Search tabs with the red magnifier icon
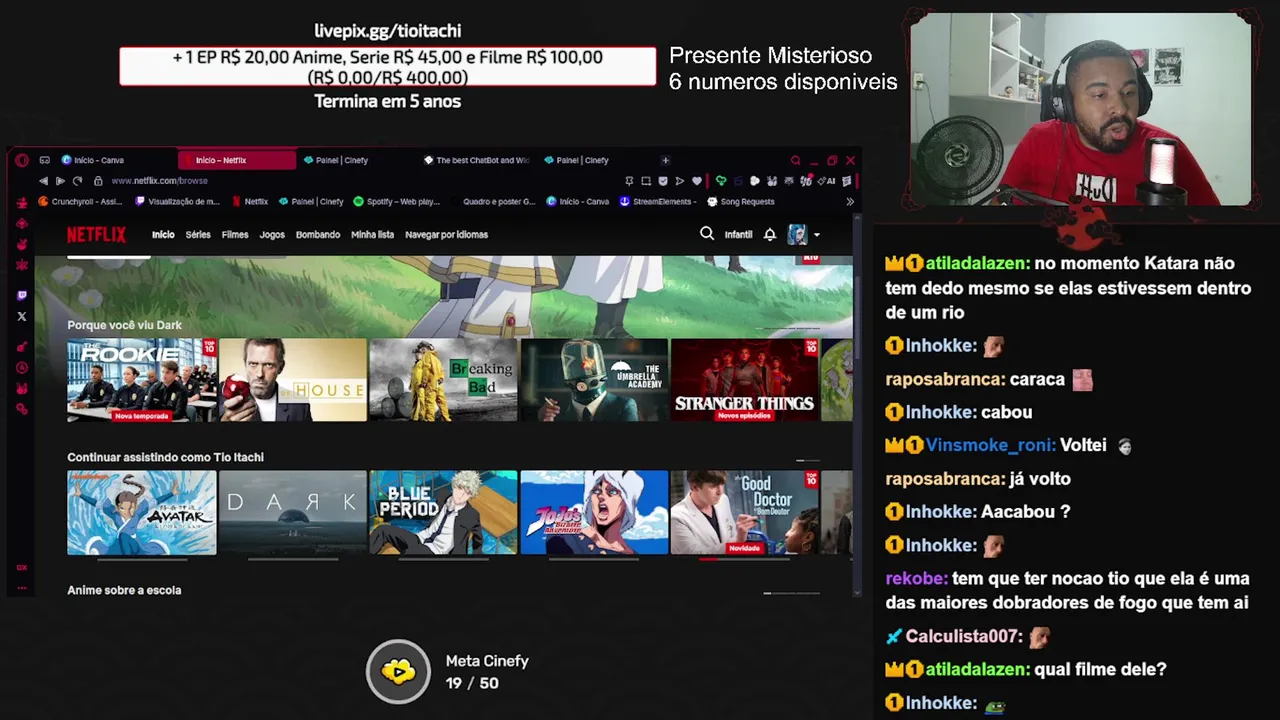 click(x=796, y=160)
